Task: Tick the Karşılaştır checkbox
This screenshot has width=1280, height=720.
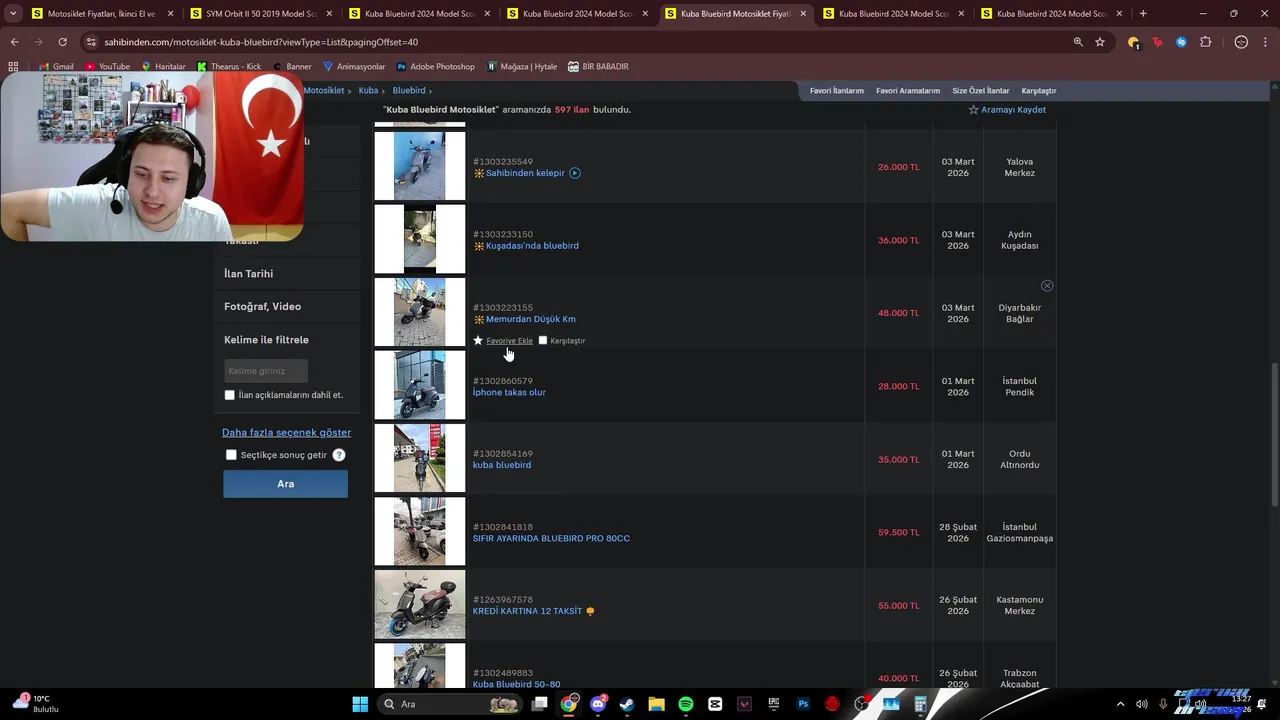Action: tap(543, 340)
